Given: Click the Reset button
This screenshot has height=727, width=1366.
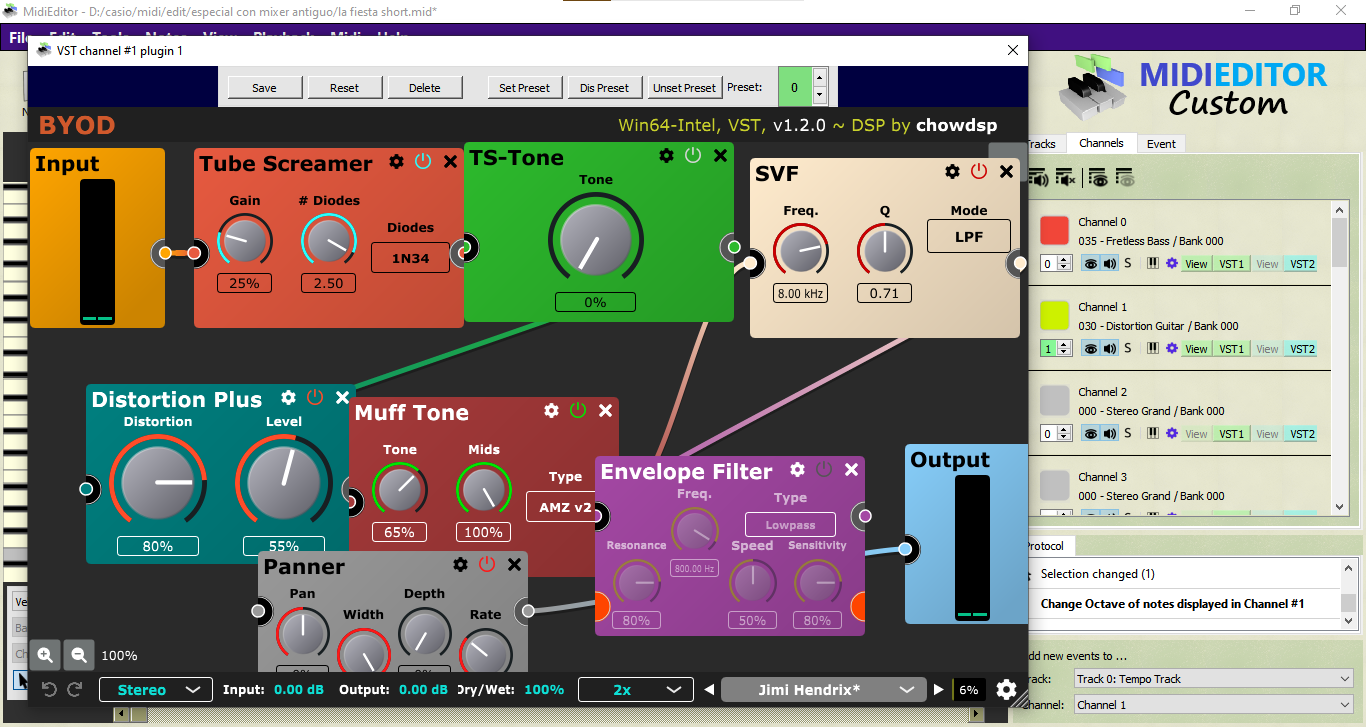Looking at the screenshot, I should (x=344, y=88).
